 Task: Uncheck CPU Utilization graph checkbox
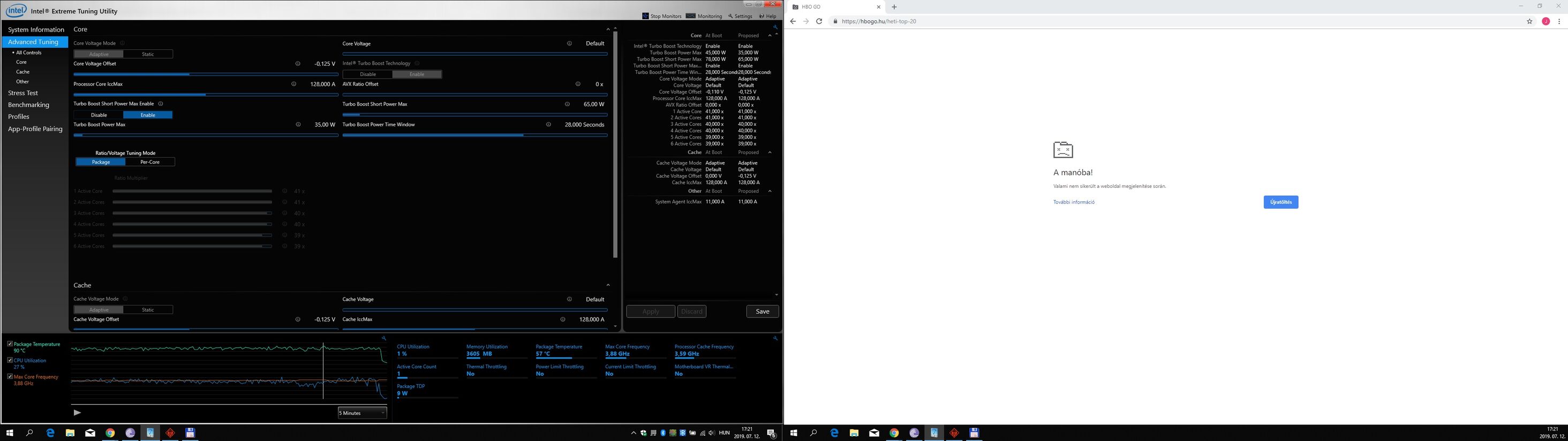10,360
